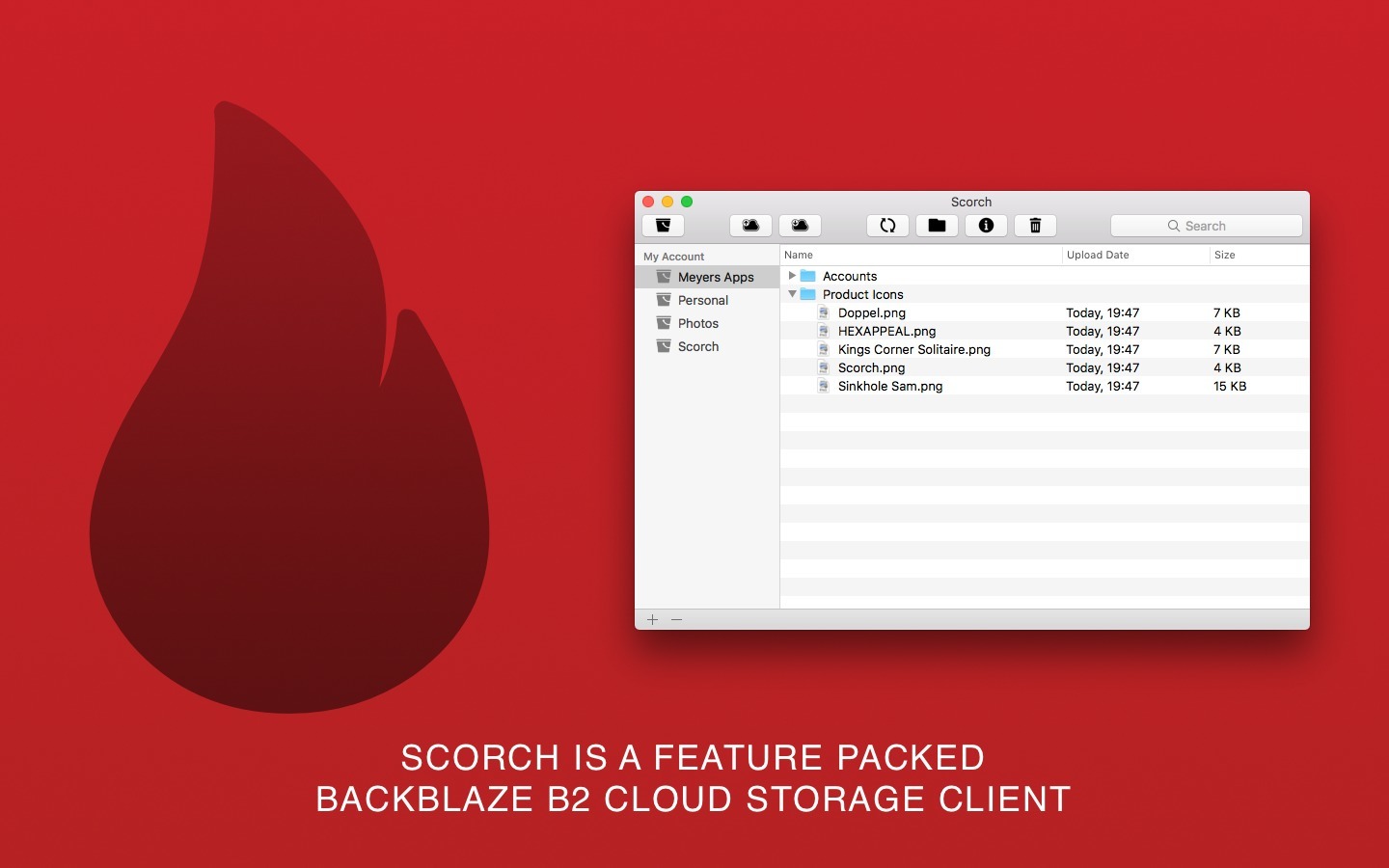Select the Personal bucket

[x=707, y=300]
